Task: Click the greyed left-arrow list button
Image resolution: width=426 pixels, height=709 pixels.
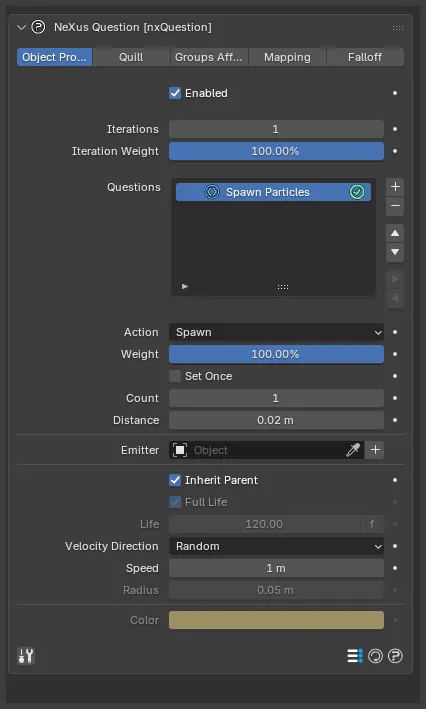Action: (x=395, y=298)
